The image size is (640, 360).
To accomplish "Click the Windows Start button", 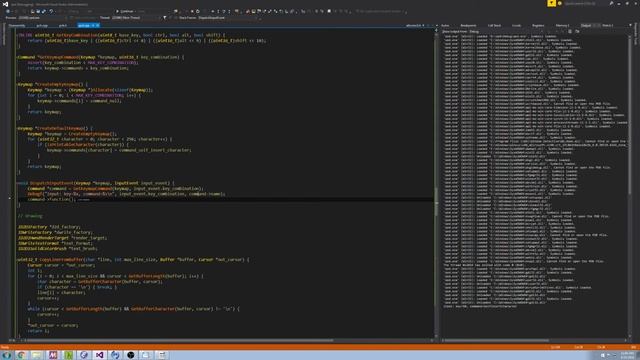I will click(7, 355).
